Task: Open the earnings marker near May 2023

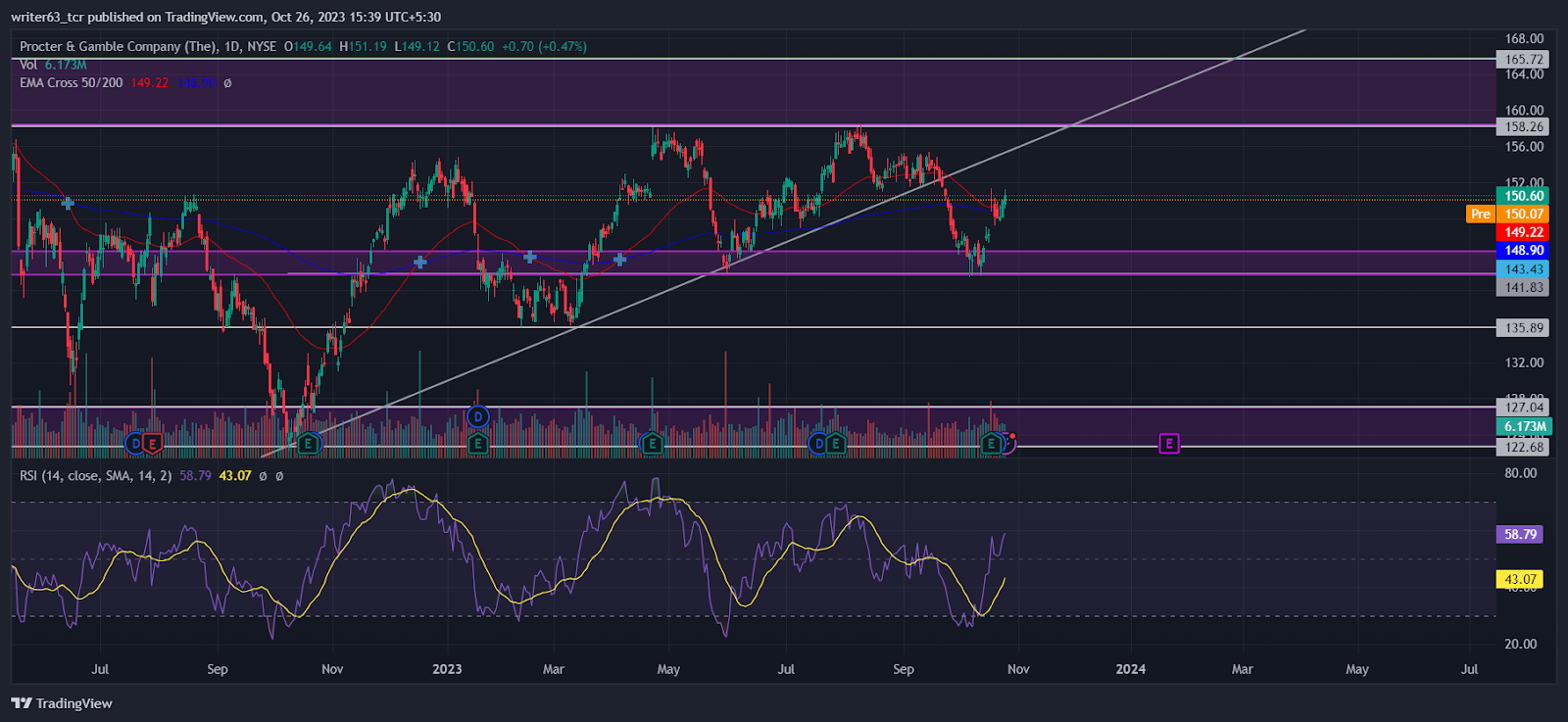Action: 652,444
